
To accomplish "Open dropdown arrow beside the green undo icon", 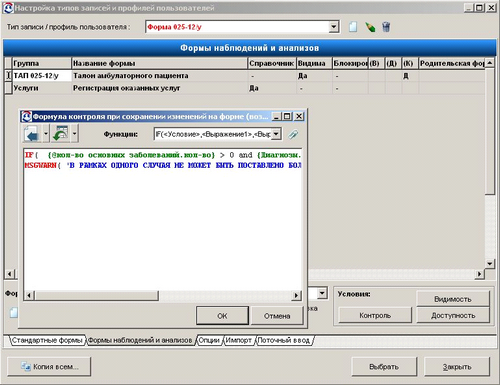I will [74, 134].
